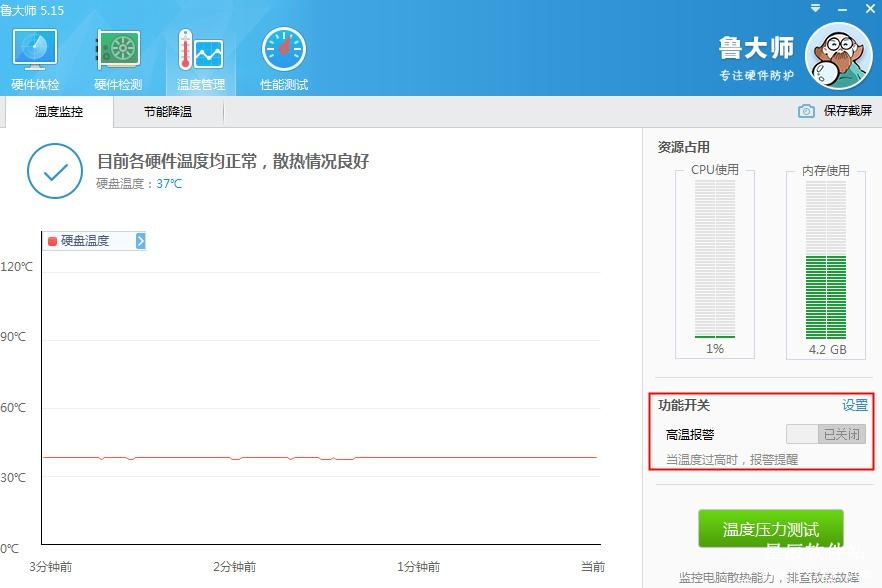
Task: Open the title bar dropdown menu arrow
Action: (x=815, y=8)
